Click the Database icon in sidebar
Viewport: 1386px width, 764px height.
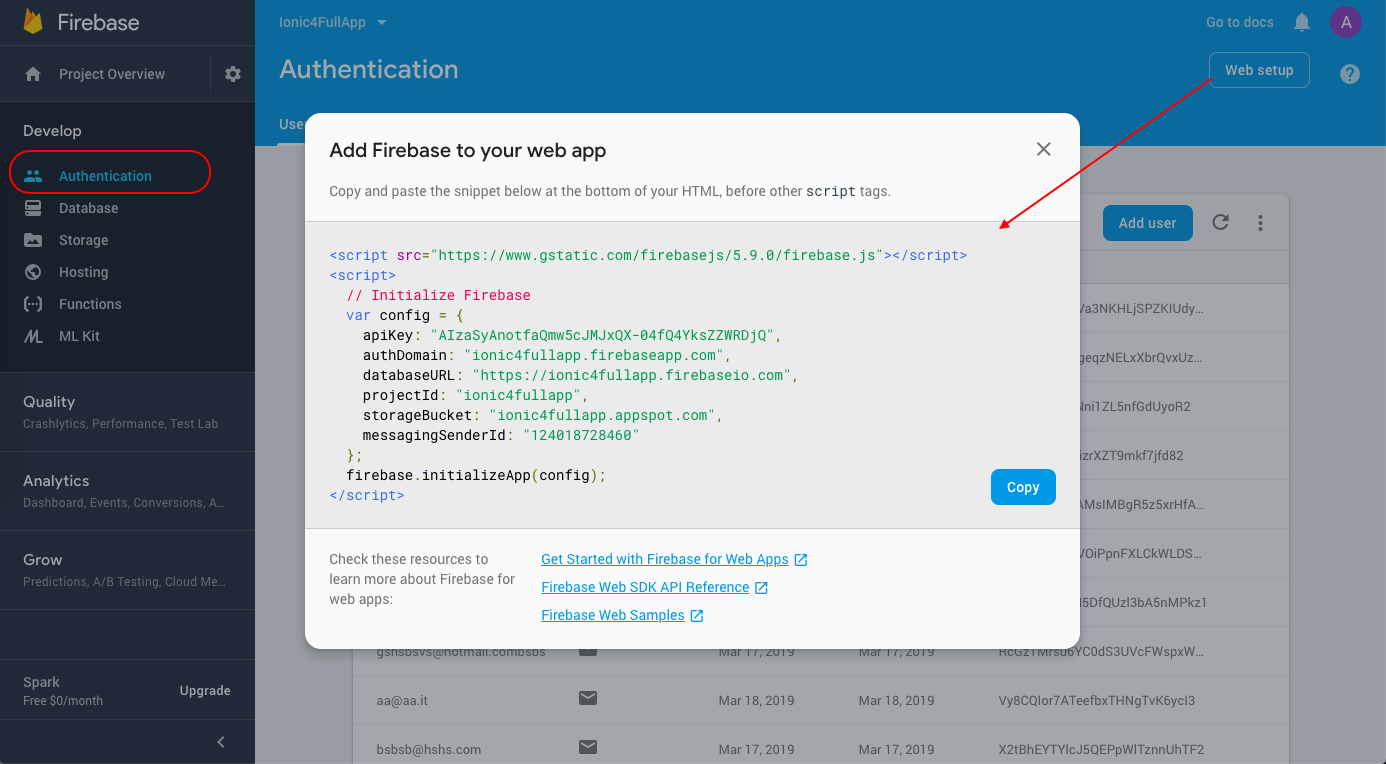tap(33, 208)
